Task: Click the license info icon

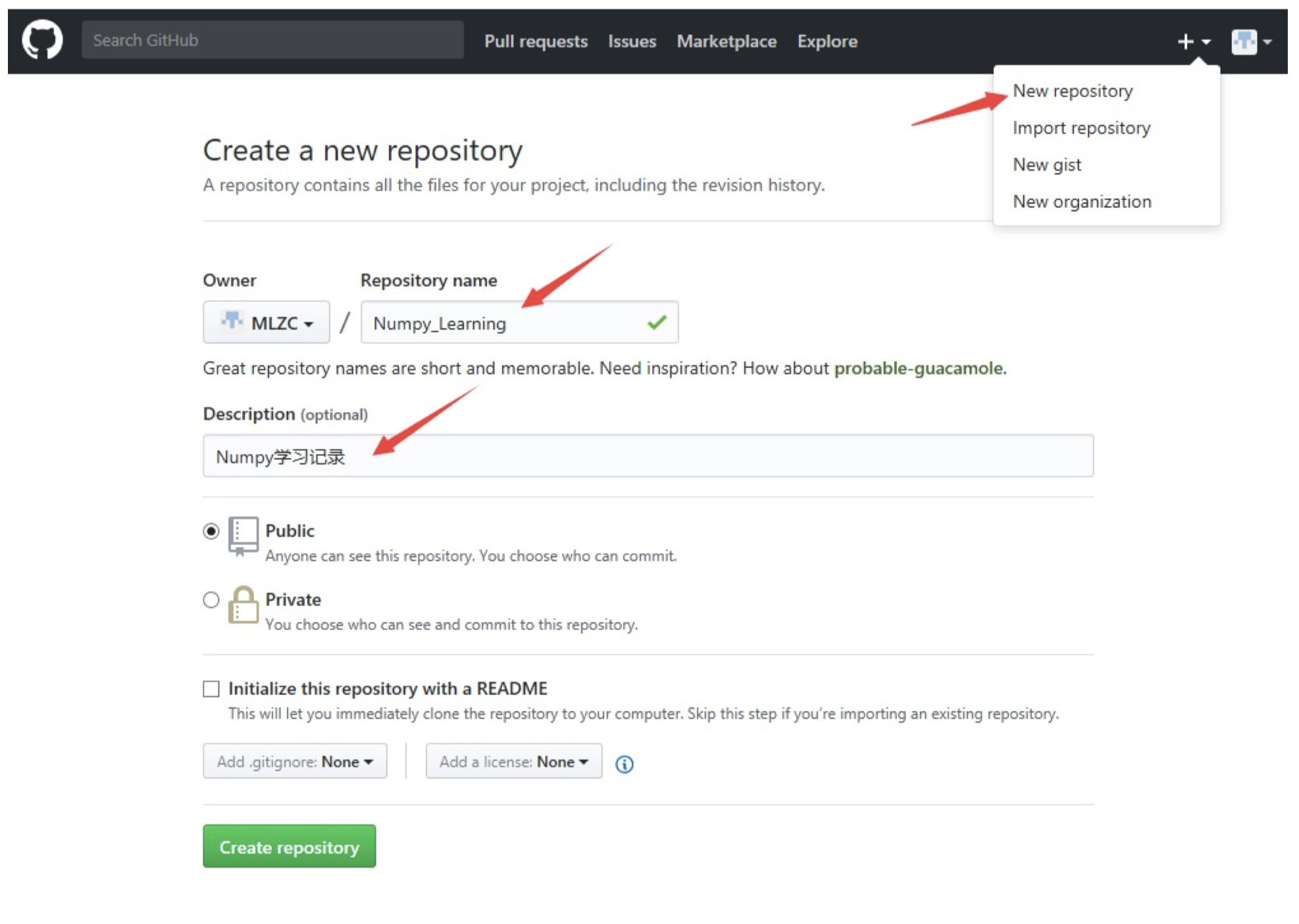Action: tap(624, 763)
